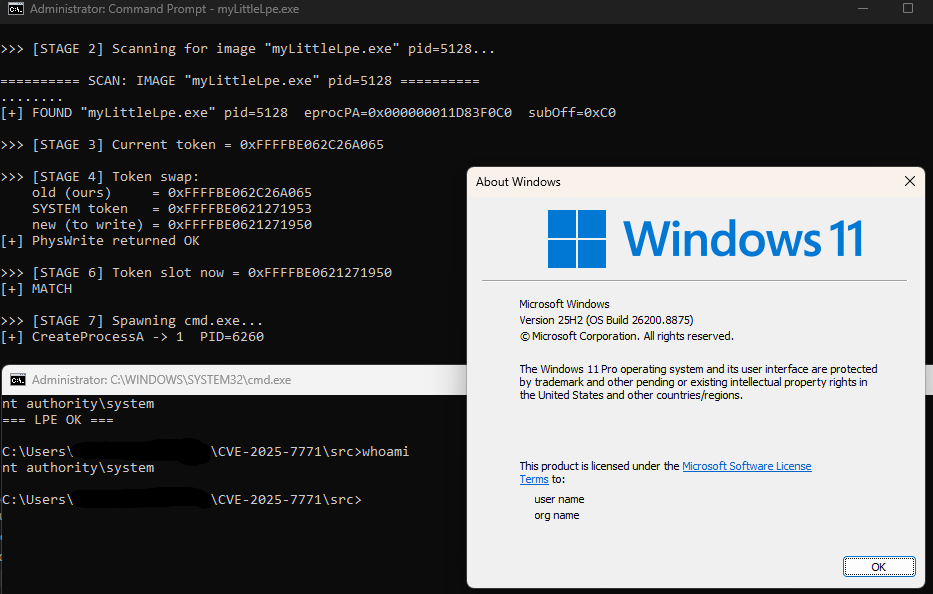Image resolution: width=933 pixels, height=594 pixels.
Task: Click the 'nt authority\system' line below whoami
Action: [78, 468]
